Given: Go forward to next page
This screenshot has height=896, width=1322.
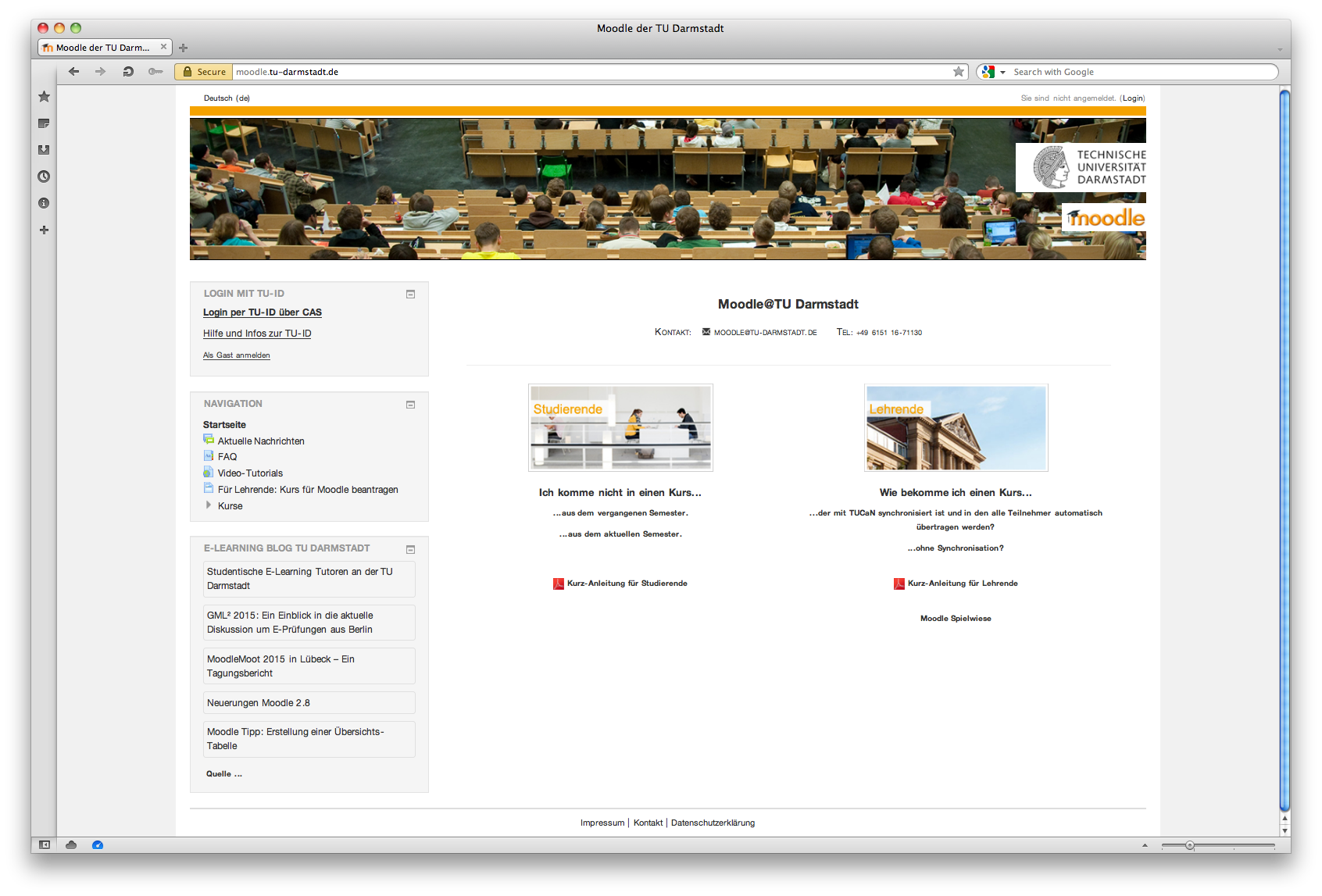Looking at the screenshot, I should 100,71.
